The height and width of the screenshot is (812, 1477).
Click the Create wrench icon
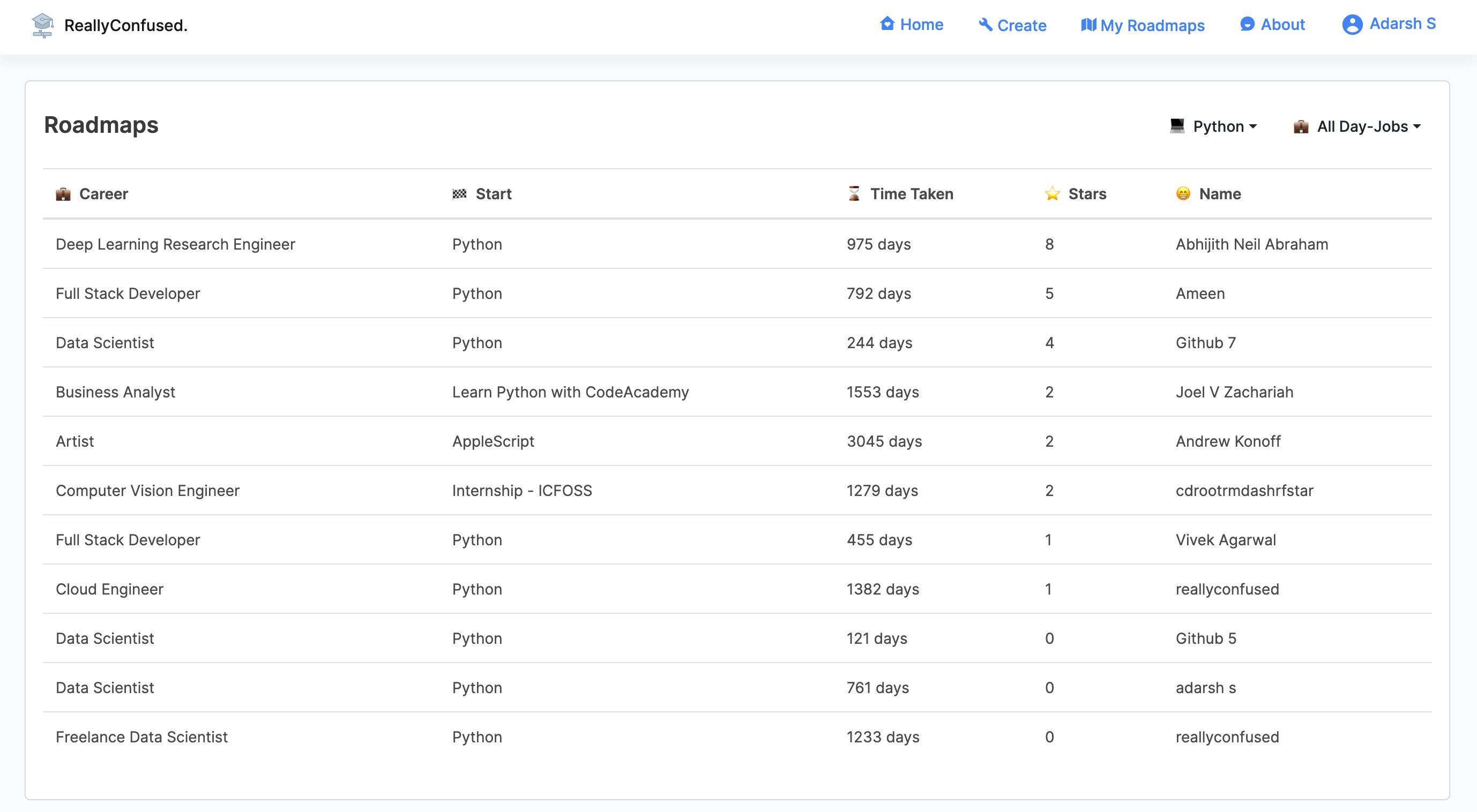click(x=985, y=25)
